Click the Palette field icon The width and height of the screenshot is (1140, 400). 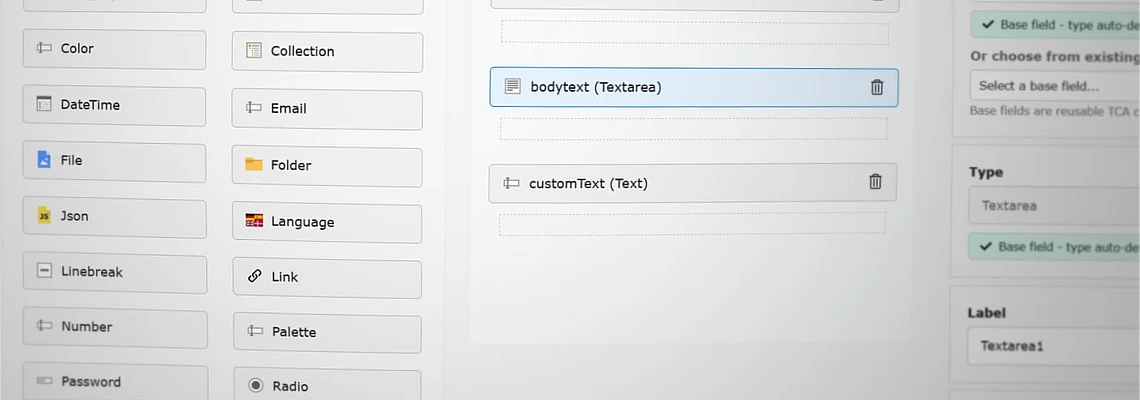coord(255,331)
